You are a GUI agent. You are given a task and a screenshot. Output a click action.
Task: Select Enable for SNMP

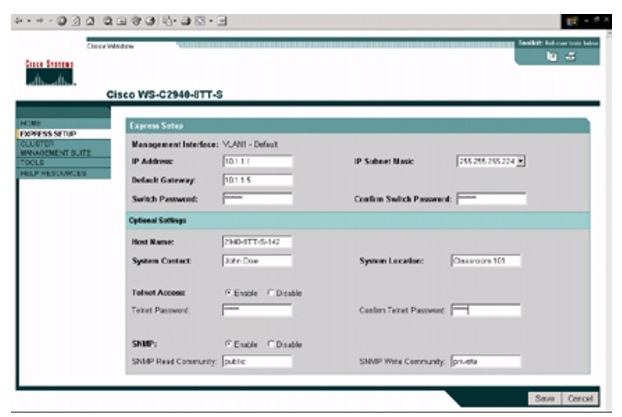[x=228, y=344]
